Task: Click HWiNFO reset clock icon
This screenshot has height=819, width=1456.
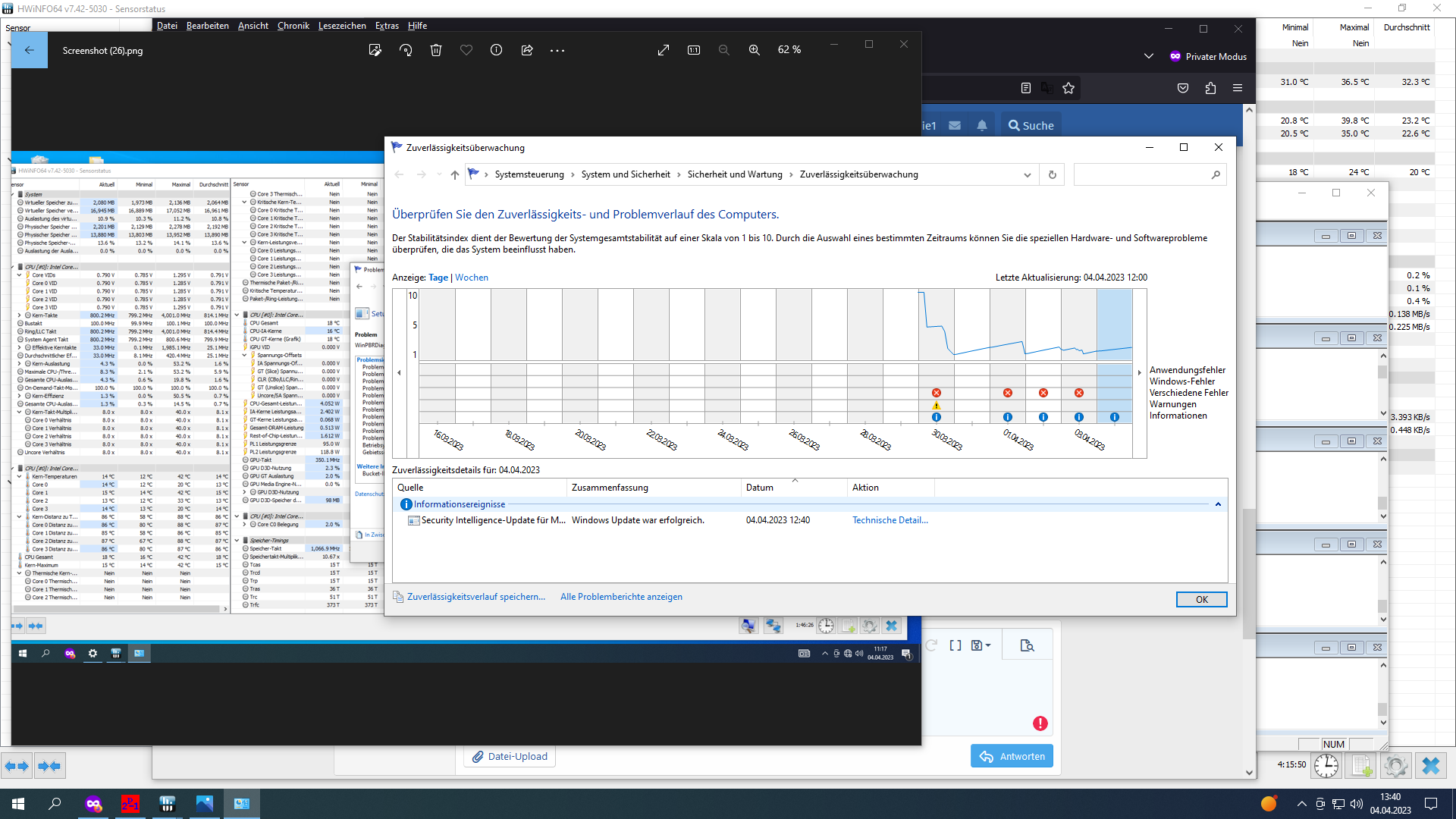Action: tap(1326, 766)
